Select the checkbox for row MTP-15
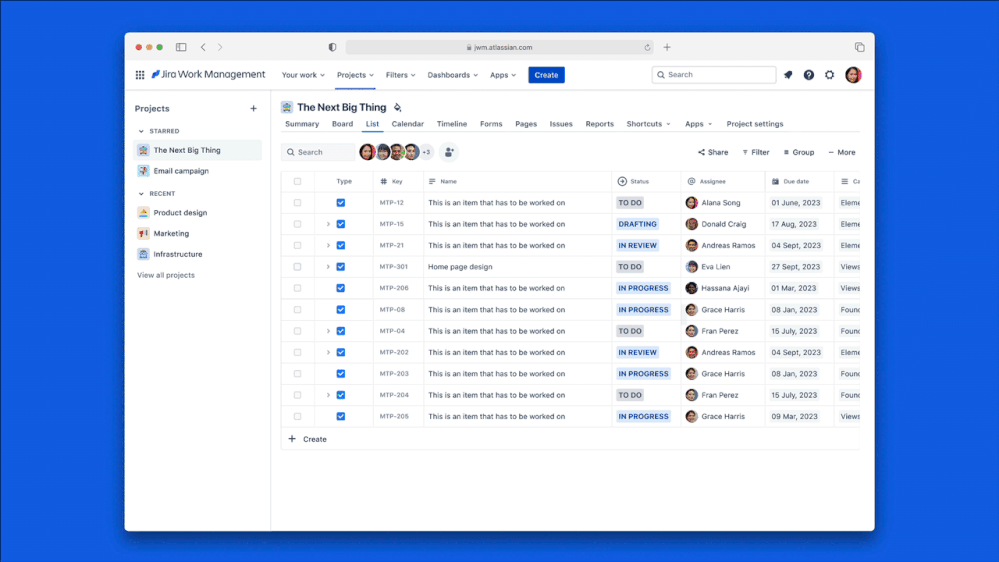The image size is (999, 562). click(298, 224)
